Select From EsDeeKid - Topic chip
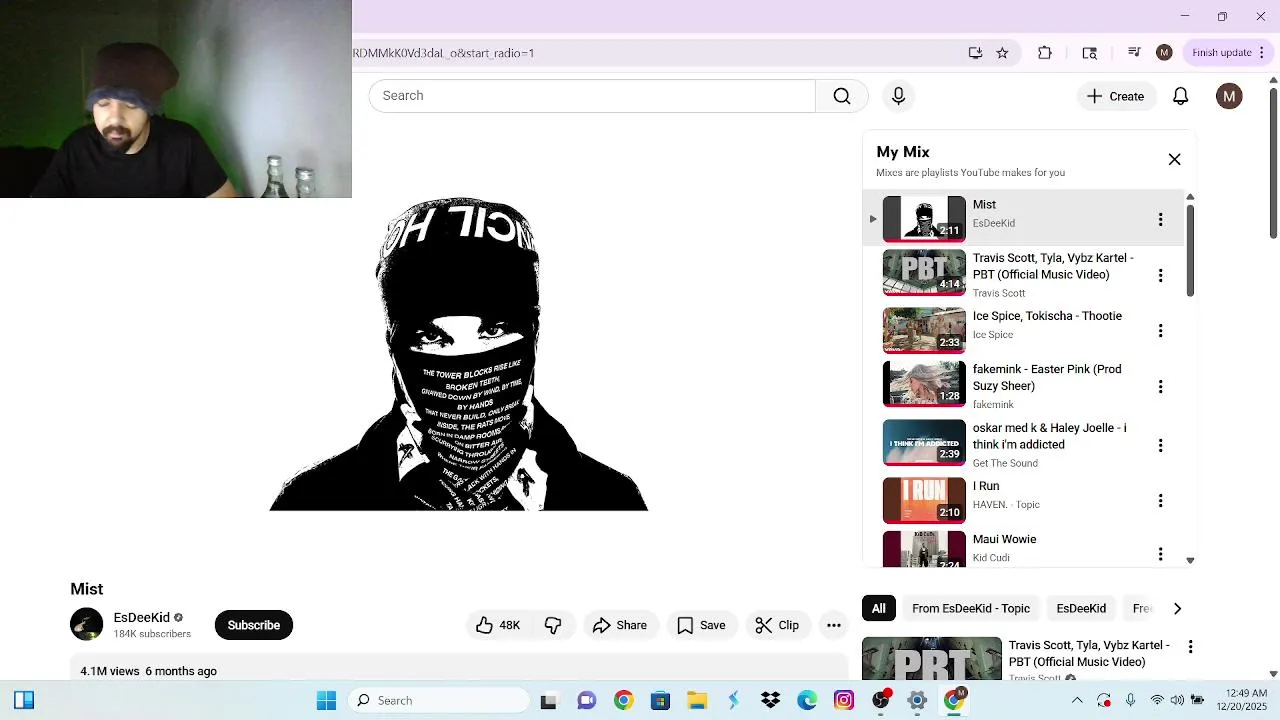Viewport: 1280px width, 720px height. click(970, 608)
